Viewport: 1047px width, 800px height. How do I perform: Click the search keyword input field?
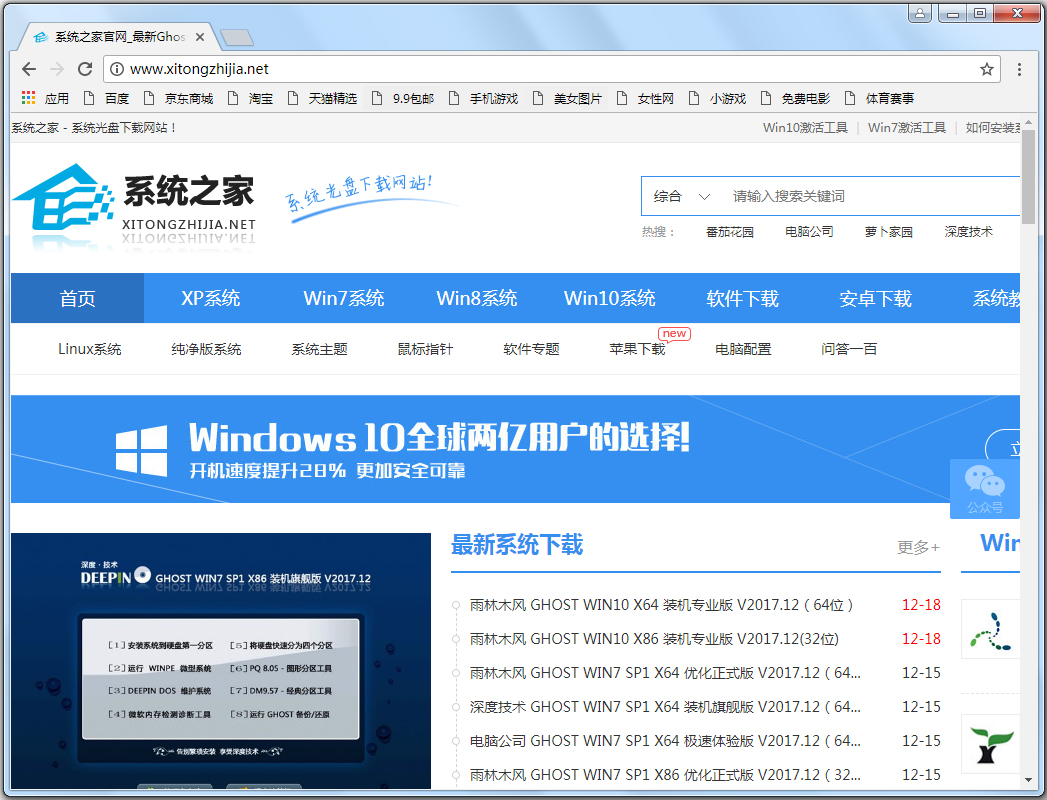click(x=870, y=196)
